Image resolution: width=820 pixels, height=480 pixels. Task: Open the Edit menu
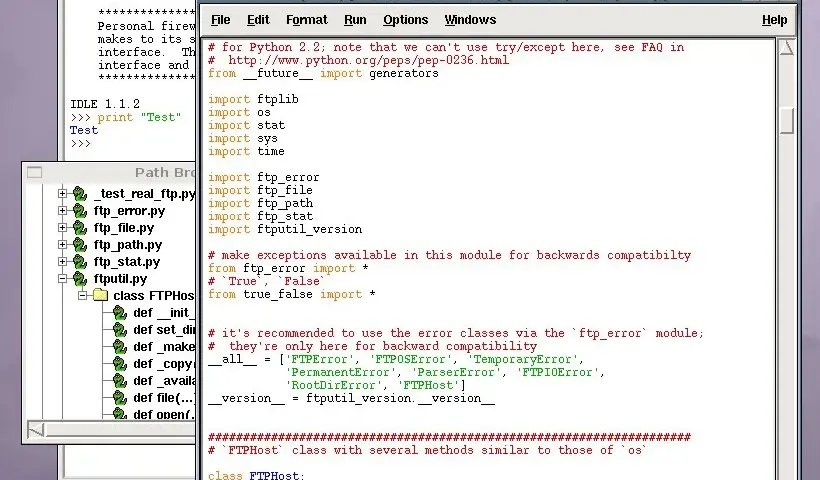pos(258,20)
